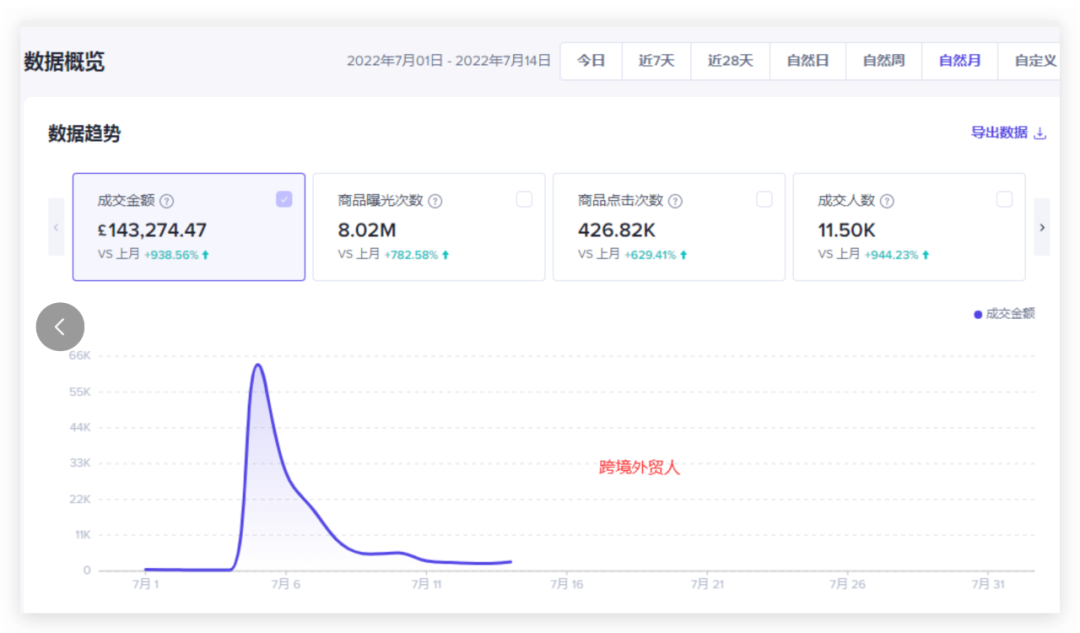This screenshot has width=1080, height=633.
Task: Click the 7月 31 axis label
Action: (988, 584)
